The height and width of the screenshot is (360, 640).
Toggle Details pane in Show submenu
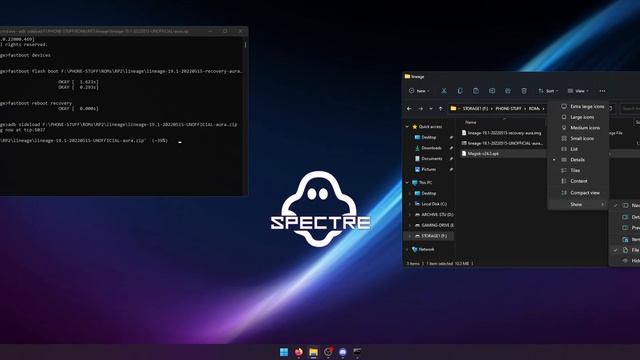(624, 217)
